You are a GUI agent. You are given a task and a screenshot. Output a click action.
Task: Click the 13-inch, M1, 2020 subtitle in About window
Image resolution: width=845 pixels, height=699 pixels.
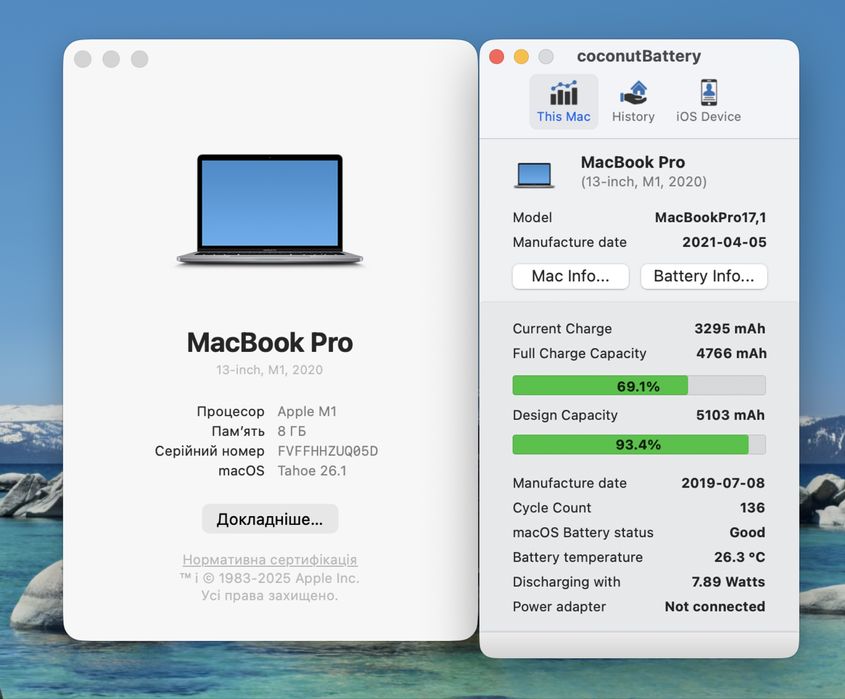tap(269, 370)
